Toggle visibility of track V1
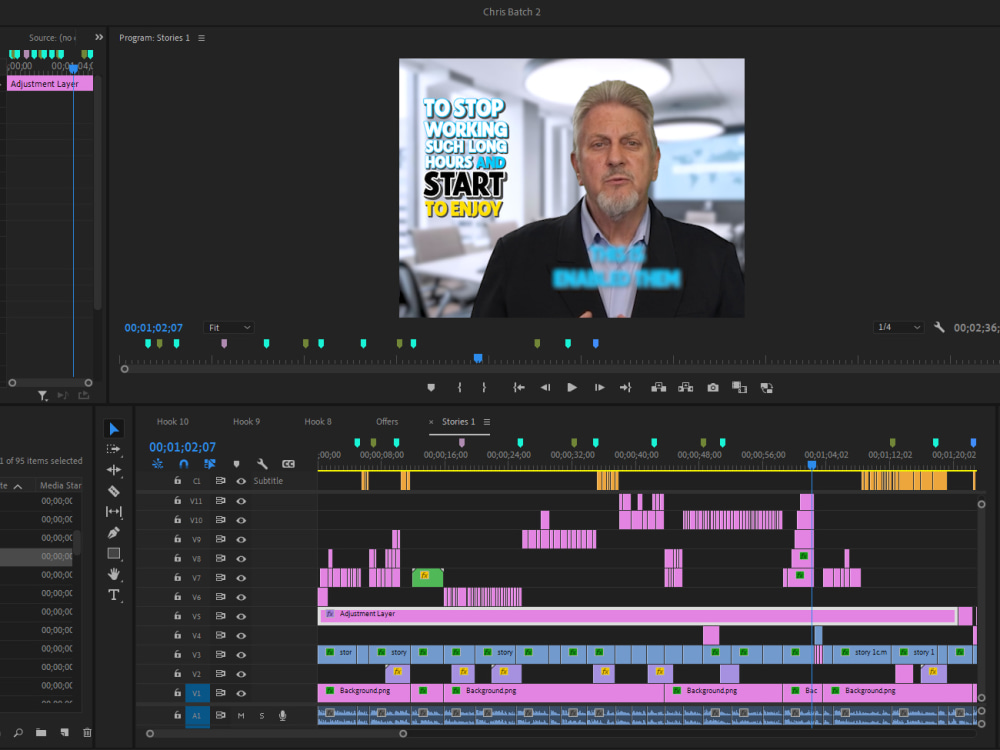Image resolution: width=1000 pixels, height=750 pixels. 241,693
